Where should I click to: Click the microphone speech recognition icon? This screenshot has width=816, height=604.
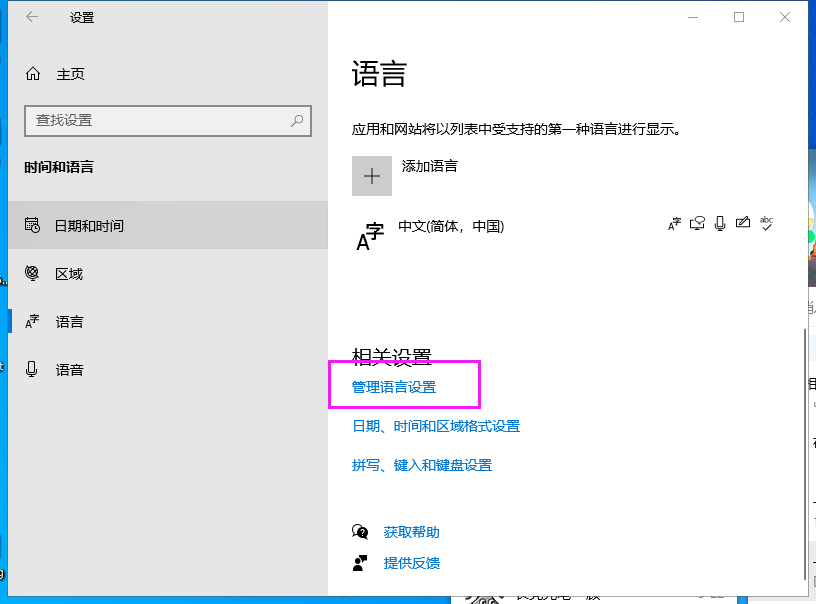(x=720, y=223)
